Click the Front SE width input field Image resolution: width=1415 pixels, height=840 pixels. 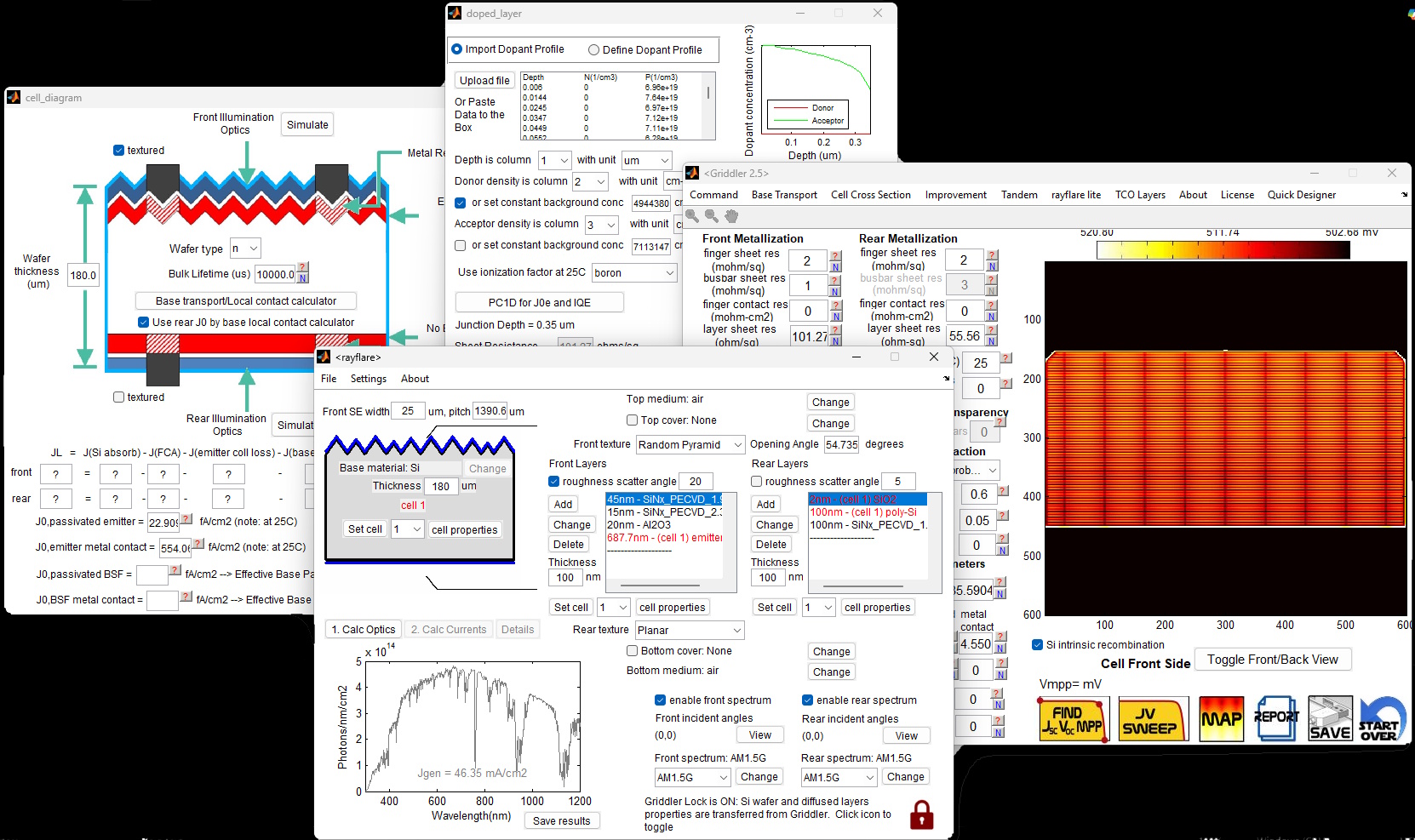pyautogui.click(x=408, y=411)
